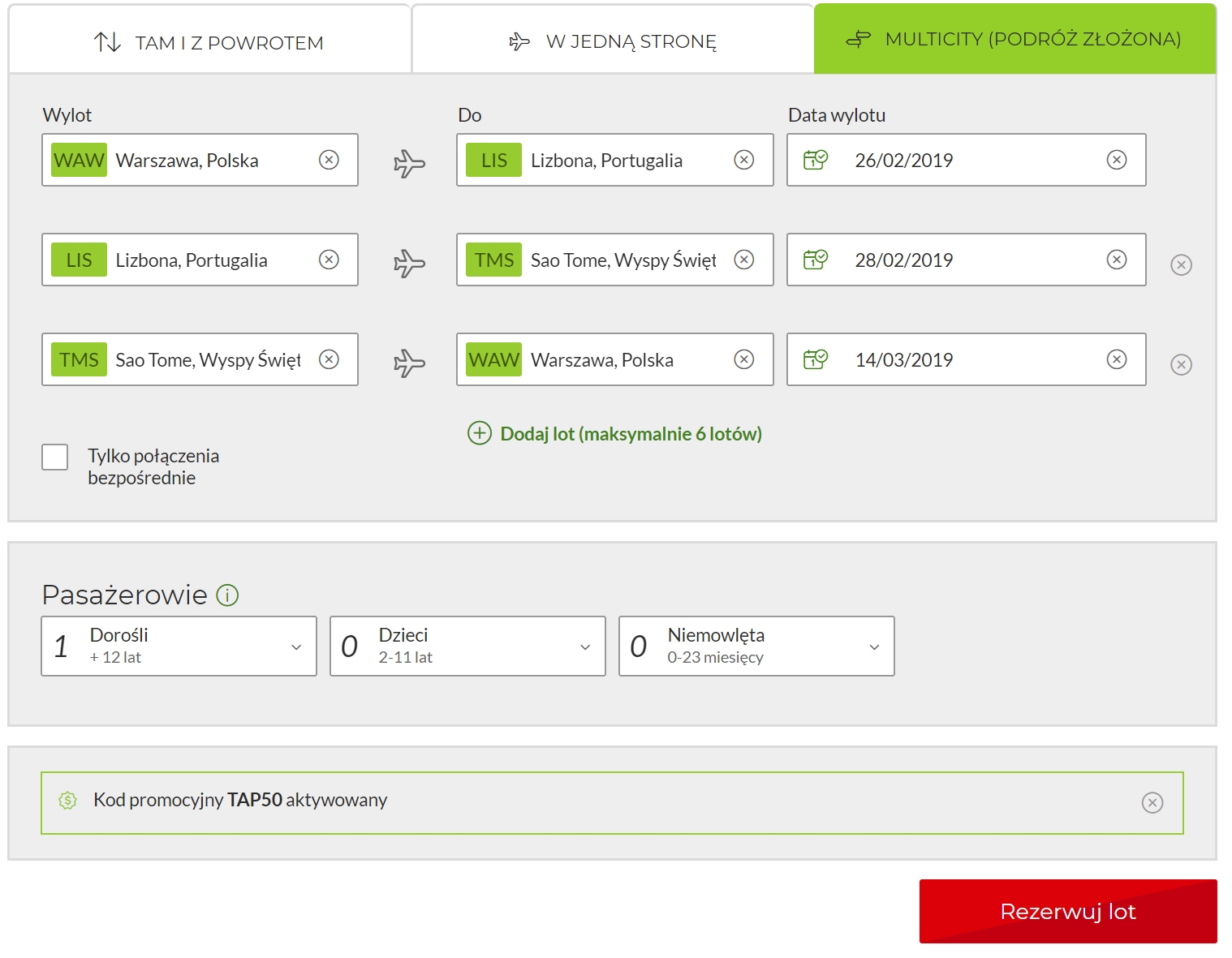The height and width of the screenshot is (958, 1232).
Task: Dismiss the TAP50 promo code notice
Action: [1152, 802]
